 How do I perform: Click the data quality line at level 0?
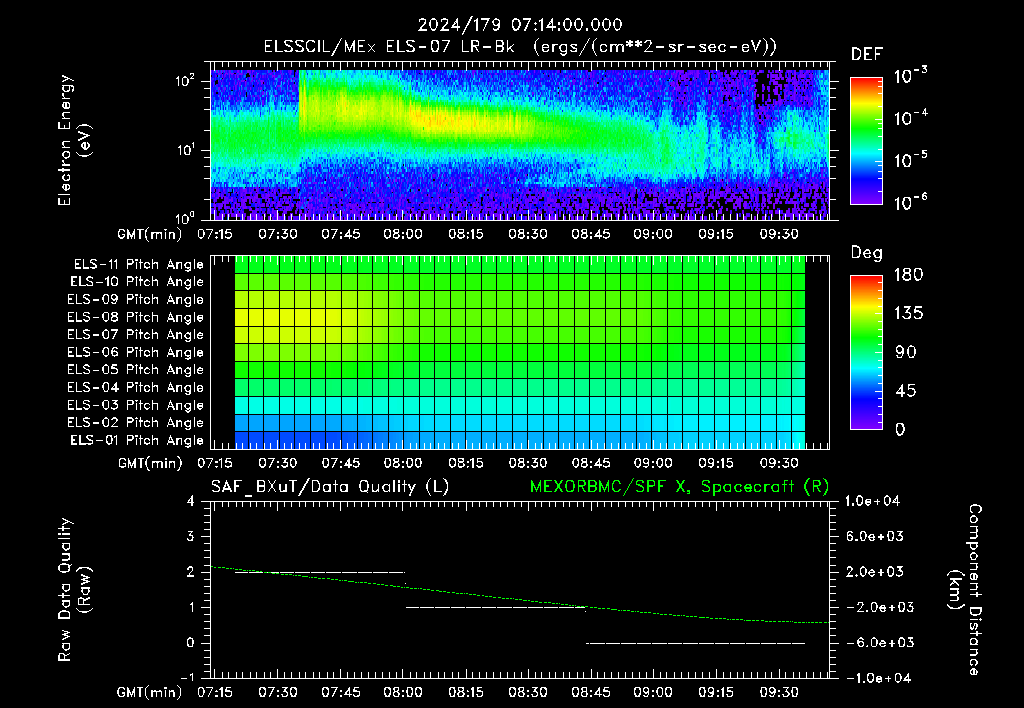[696, 643]
